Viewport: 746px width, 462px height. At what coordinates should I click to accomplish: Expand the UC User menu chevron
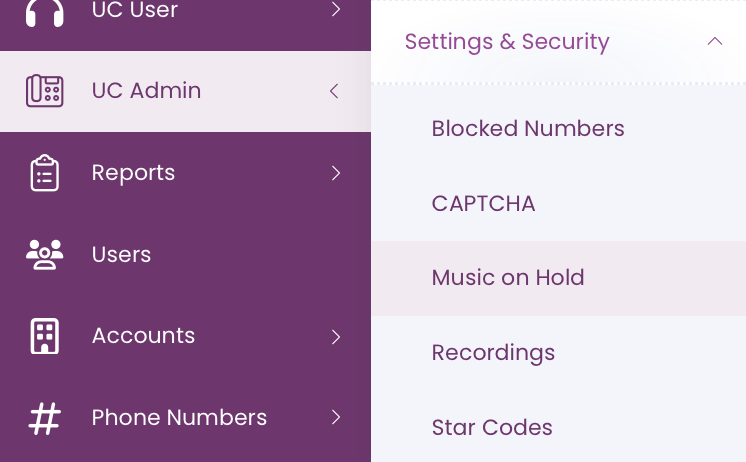(x=336, y=9)
